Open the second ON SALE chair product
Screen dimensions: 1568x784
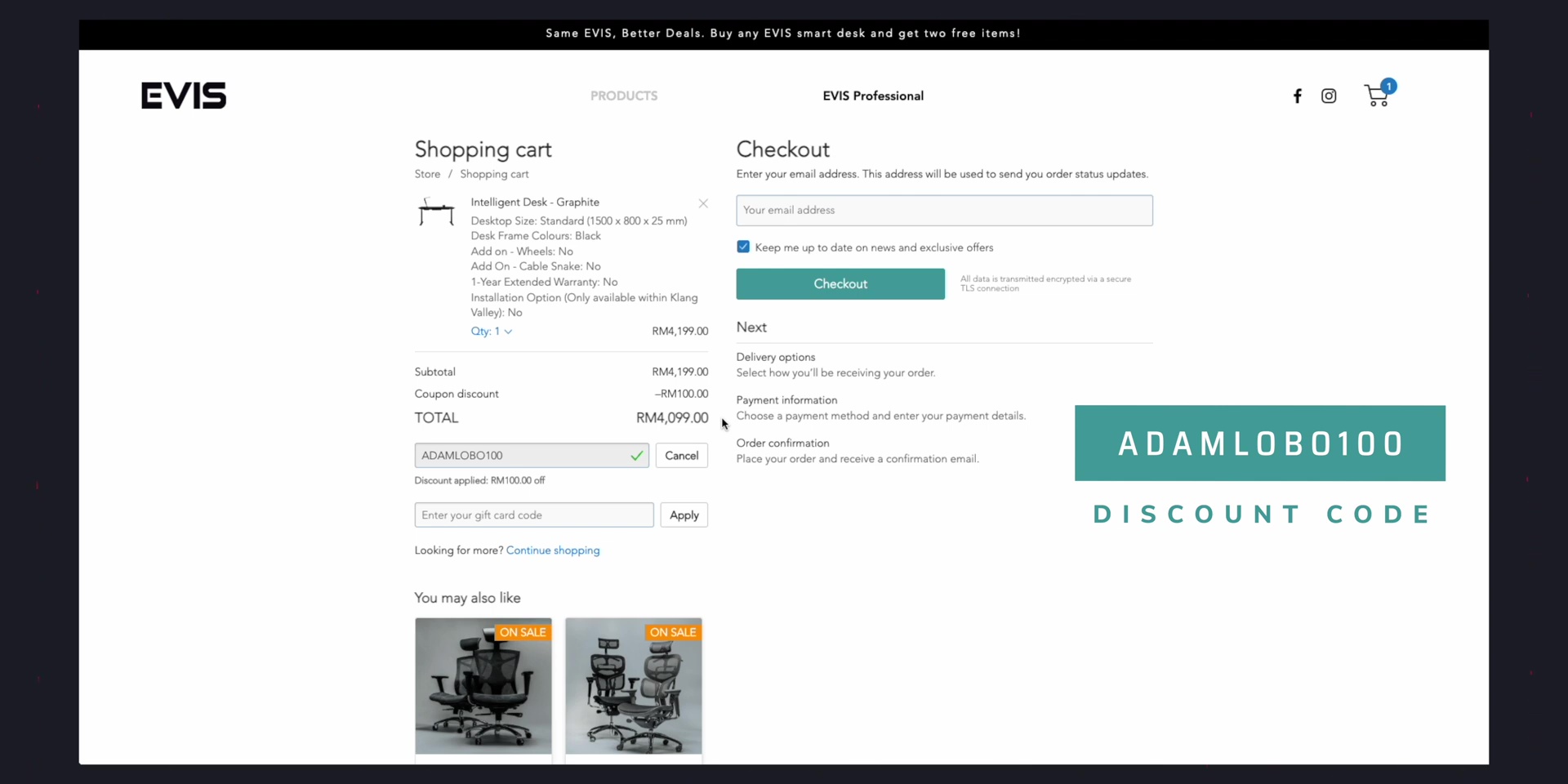634,686
